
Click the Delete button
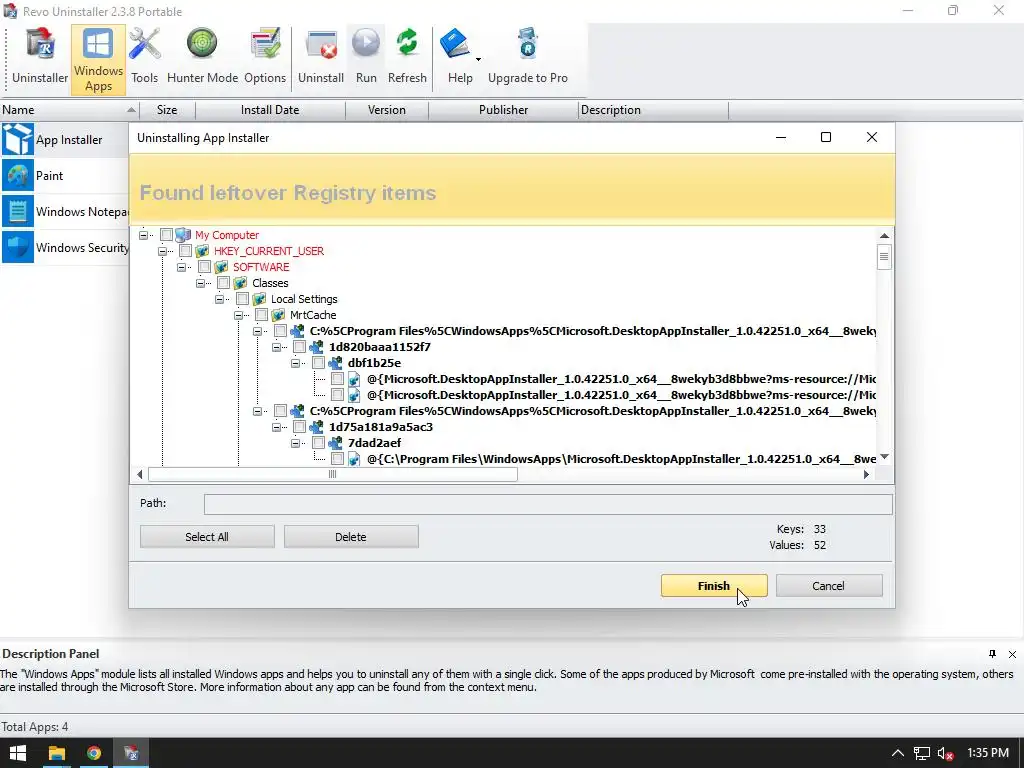click(x=351, y=537)
